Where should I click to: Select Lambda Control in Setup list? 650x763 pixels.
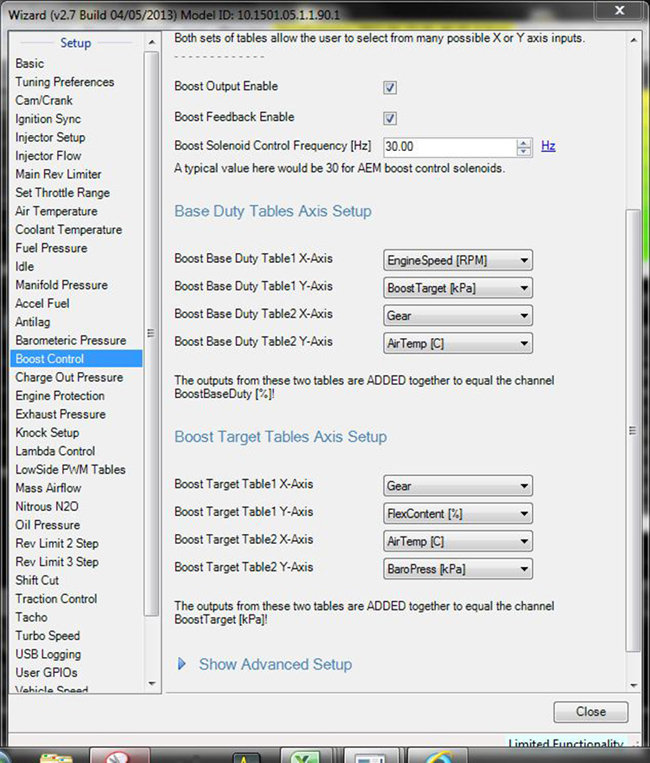[55, 452]
